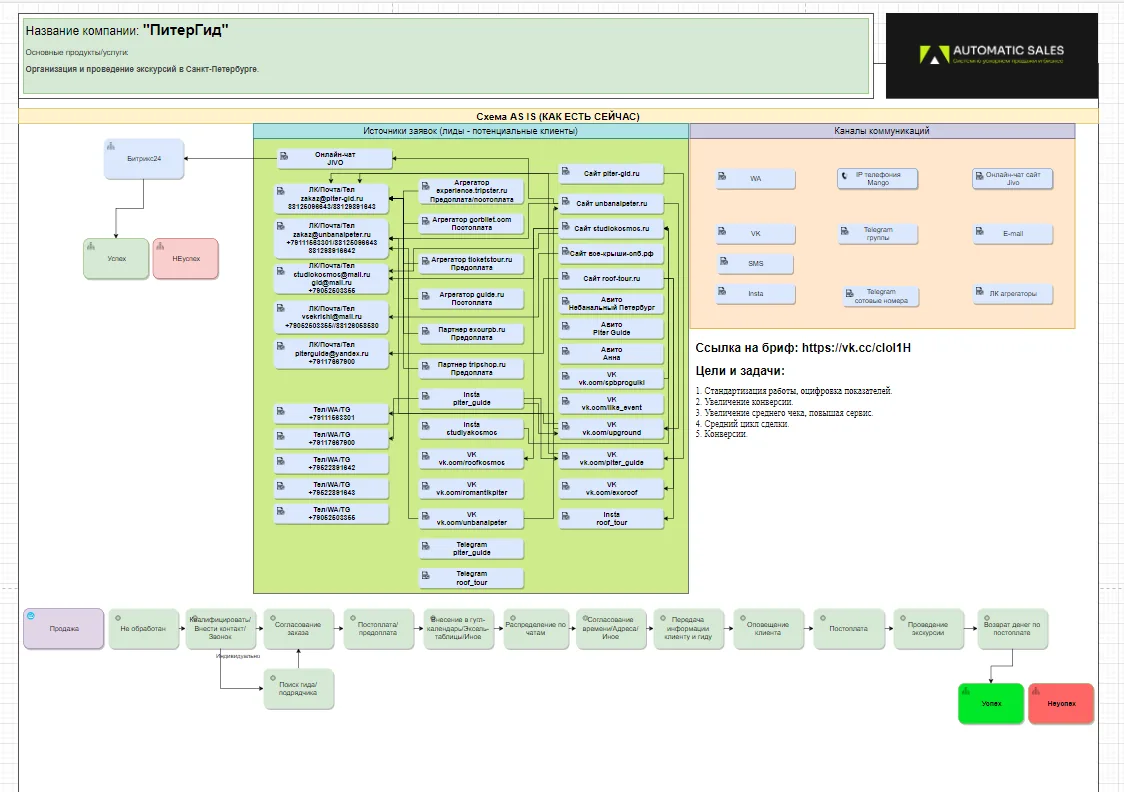This screenshot has height=792, width=1124.
Task: Click the Каналы коммуникаций section header
Action: (882, 131)
